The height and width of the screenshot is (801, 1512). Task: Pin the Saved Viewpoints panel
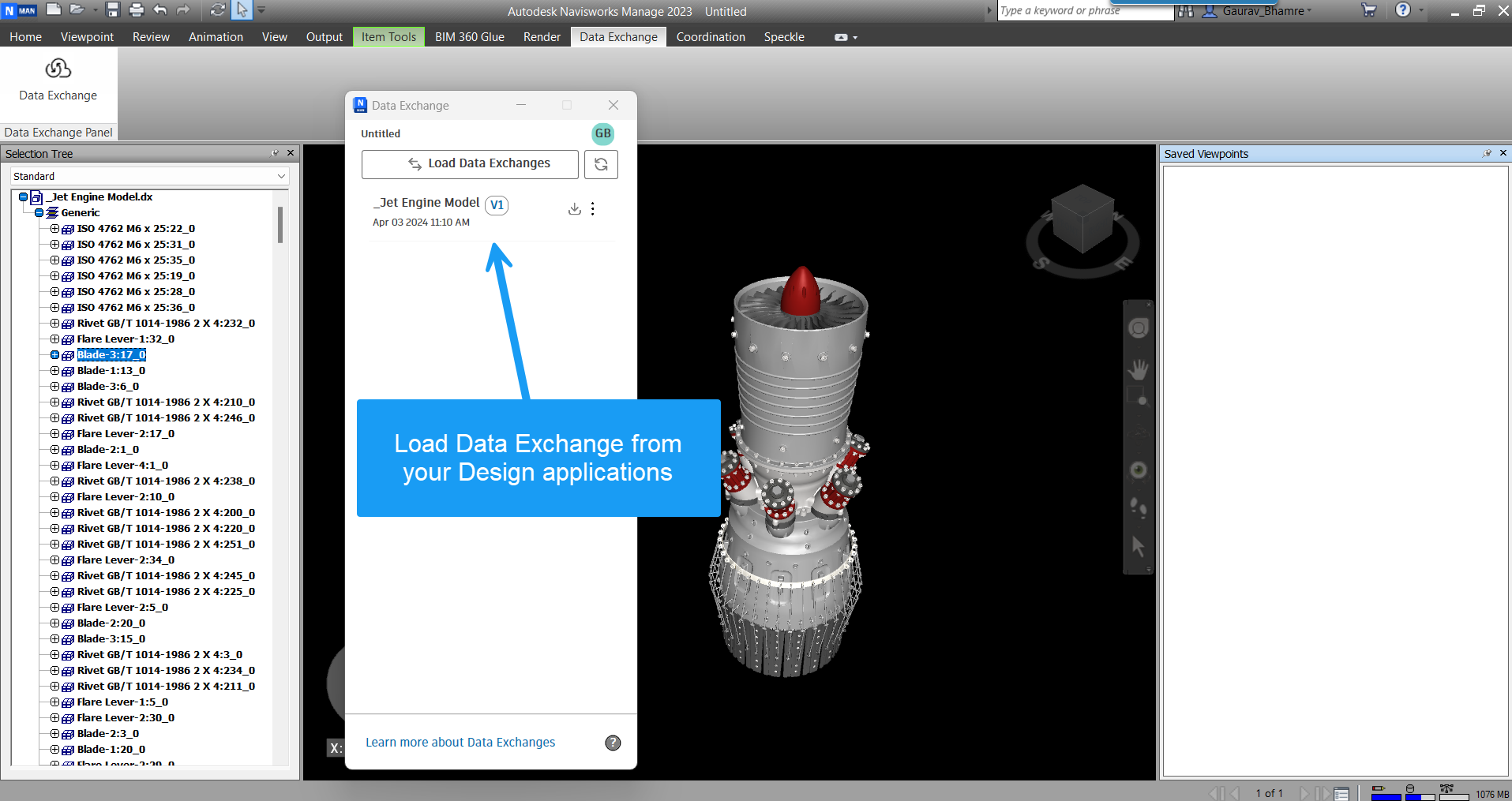click(x=1488, y=153)
